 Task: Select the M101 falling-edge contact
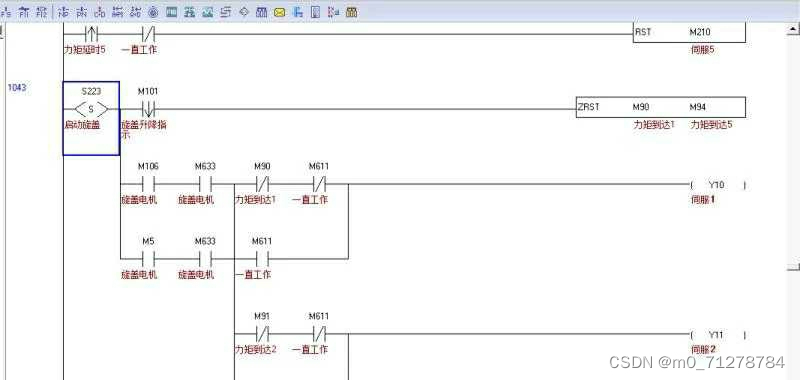click(x=148, y=109)
